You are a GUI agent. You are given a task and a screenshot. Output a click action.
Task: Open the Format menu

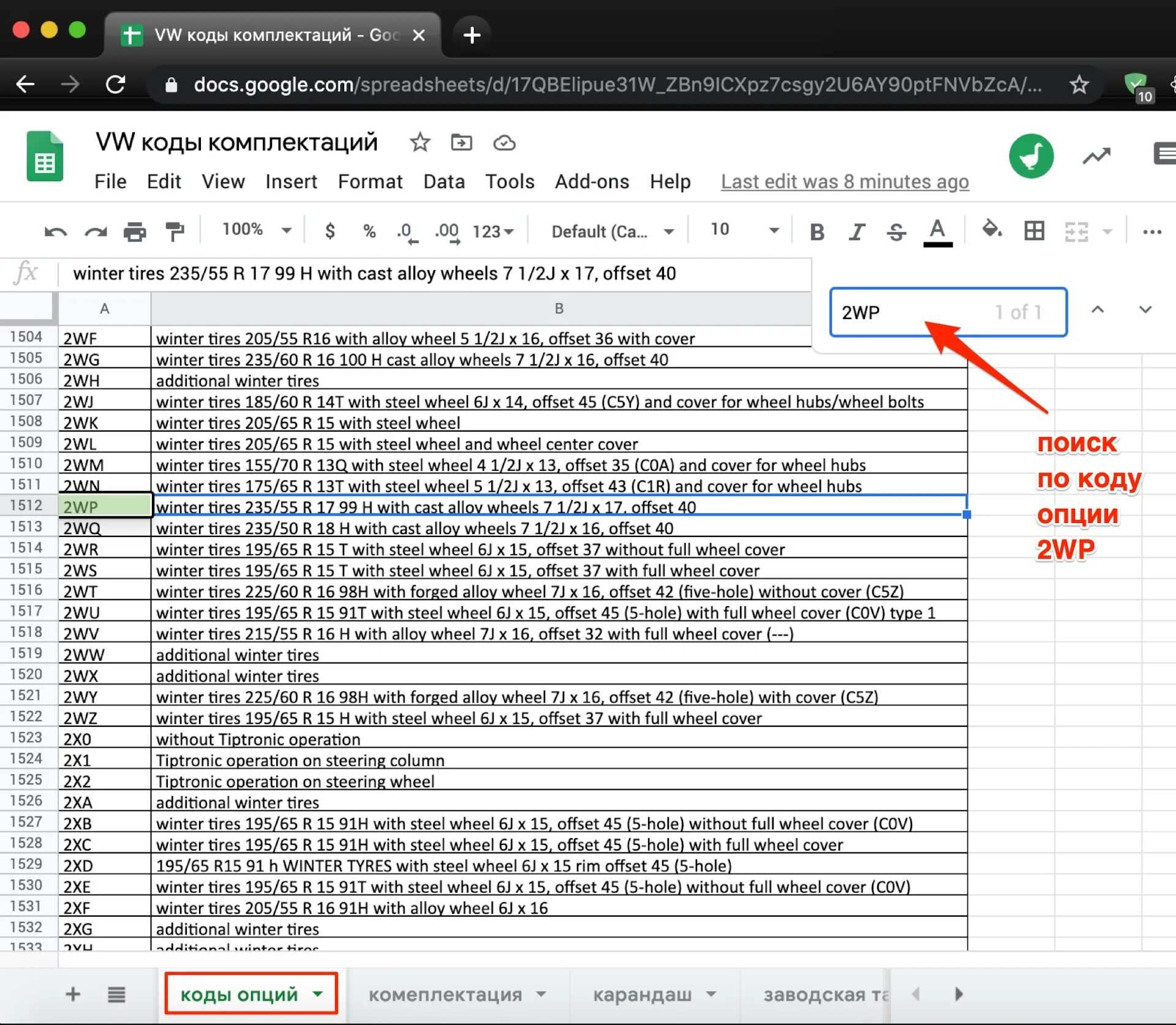pos(368,181)
